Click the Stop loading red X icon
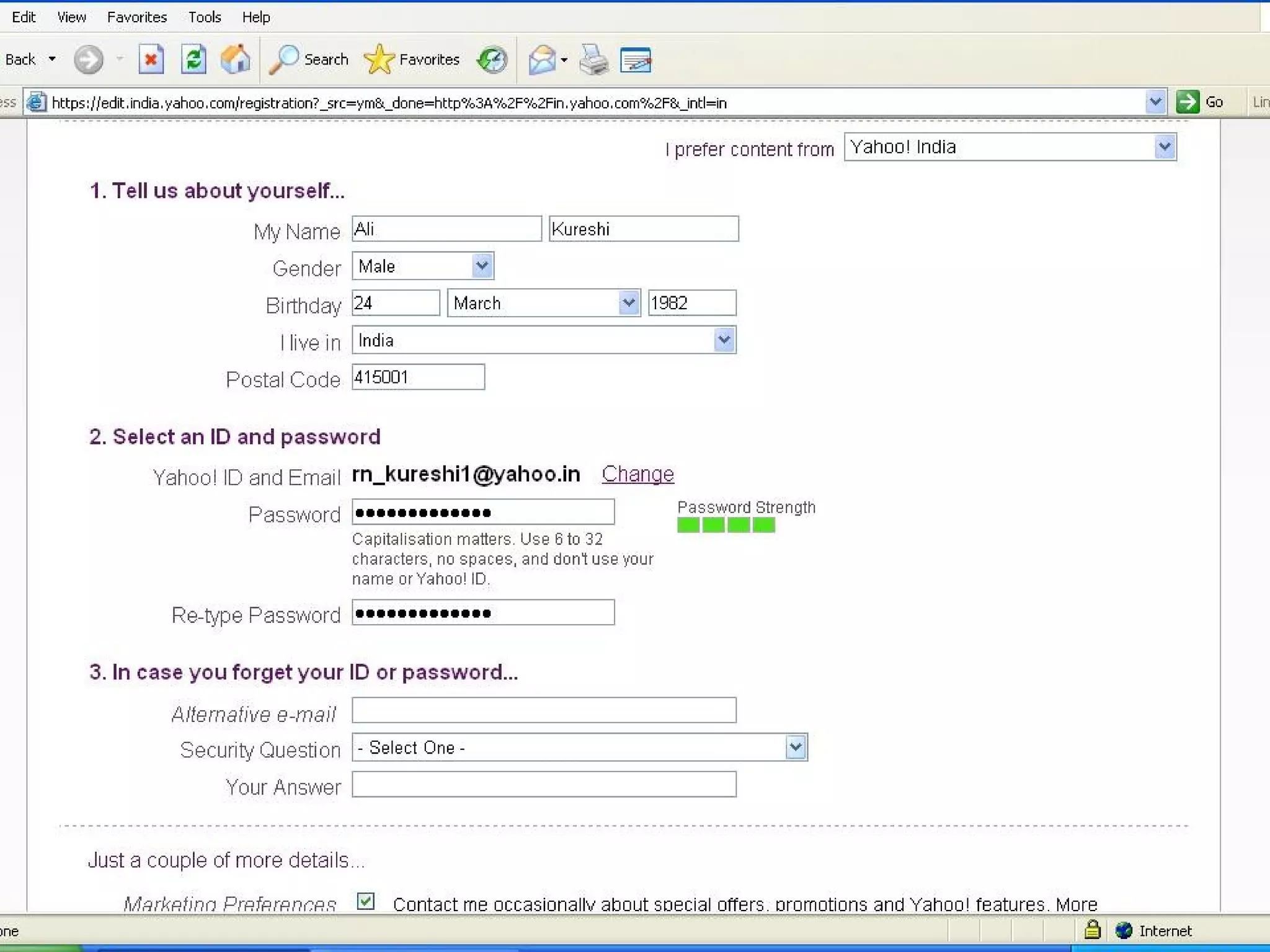1270x952 pixels. [x=151, y=60]
